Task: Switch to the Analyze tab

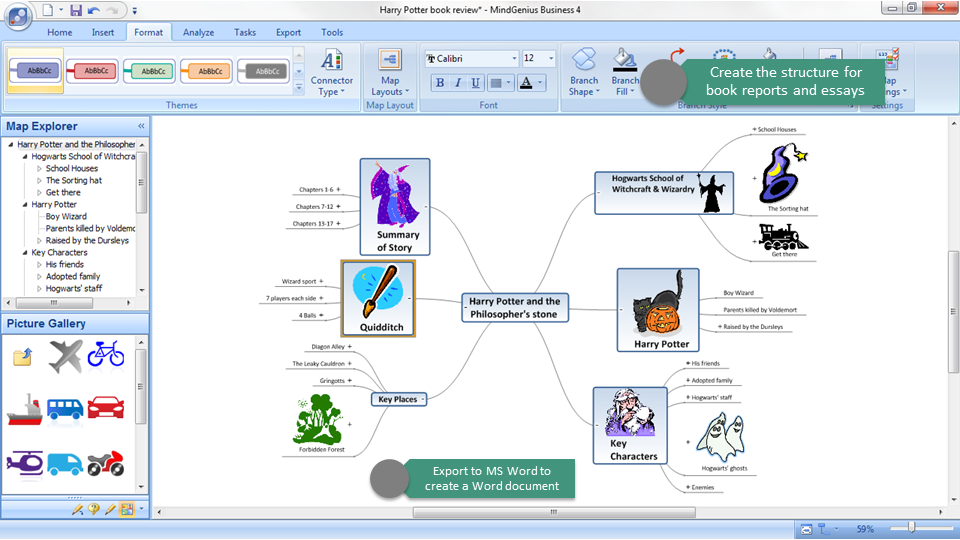Action: click(198, 32)
